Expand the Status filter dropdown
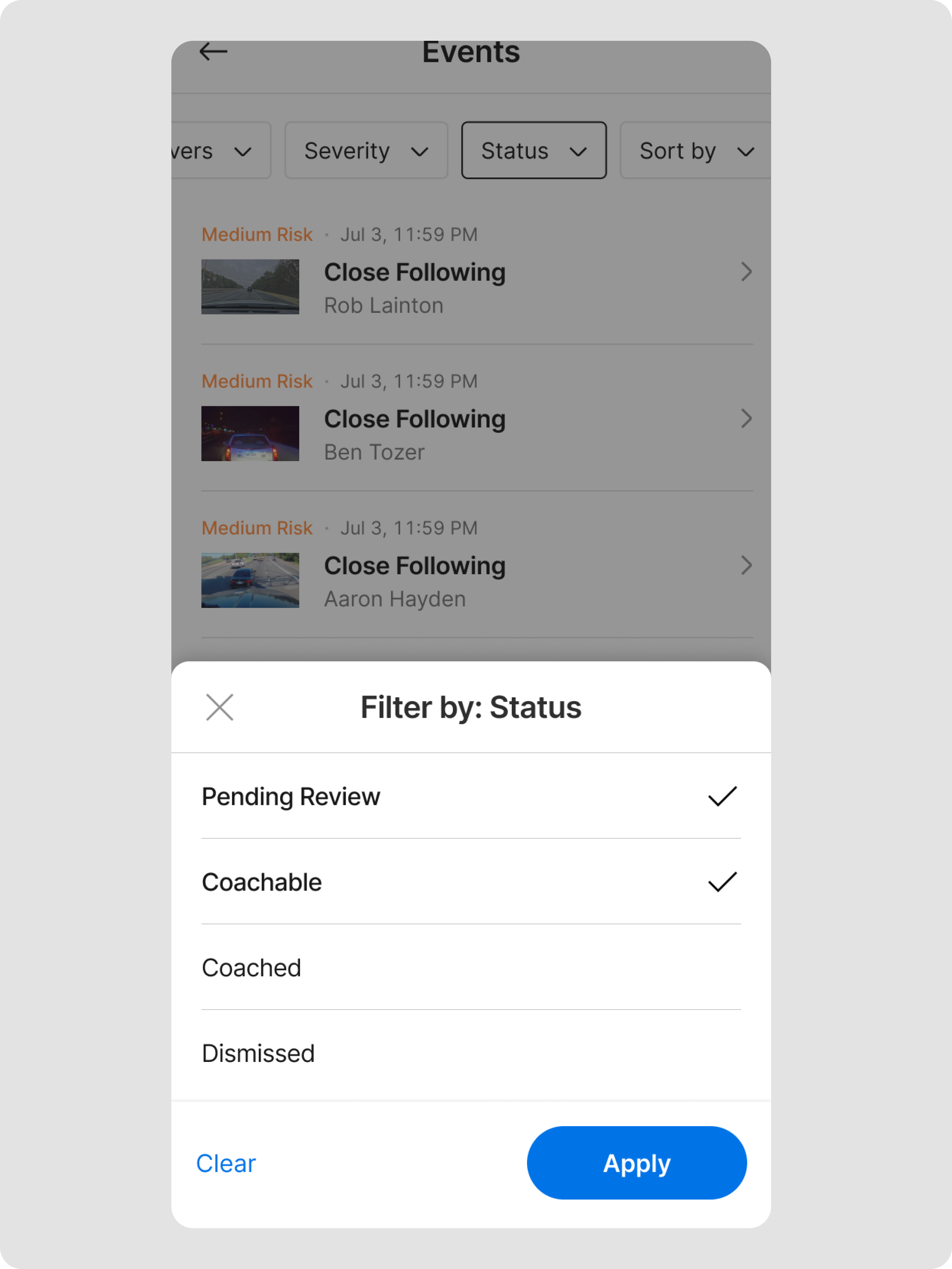 (533, 151)
